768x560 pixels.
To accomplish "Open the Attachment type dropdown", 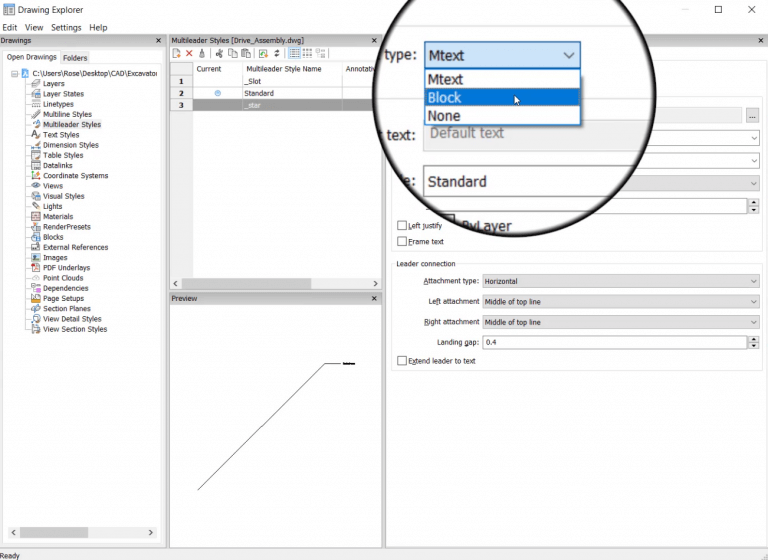I will tap(621, 281).
